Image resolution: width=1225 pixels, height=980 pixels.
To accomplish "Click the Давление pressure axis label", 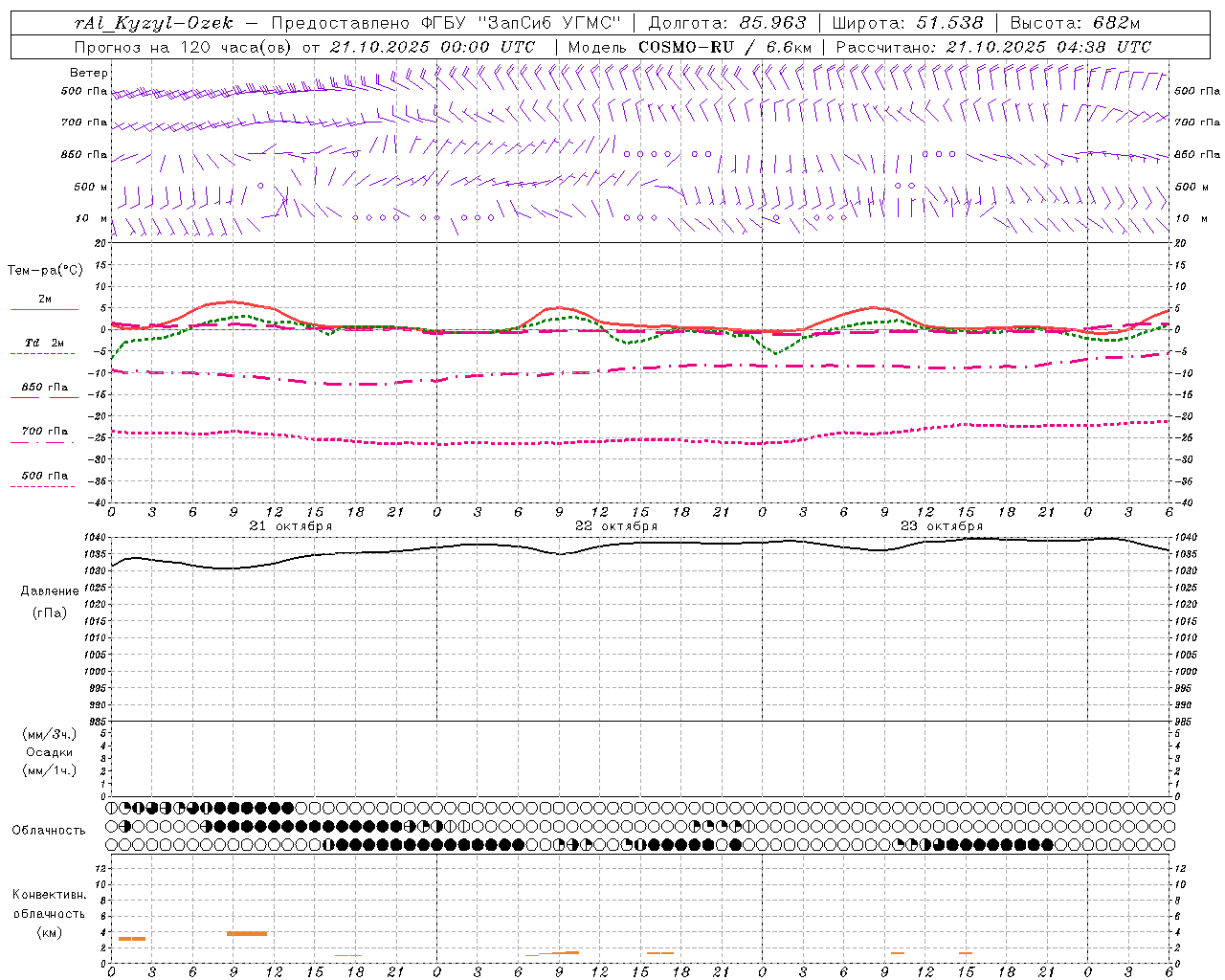I will click(49, 591).
